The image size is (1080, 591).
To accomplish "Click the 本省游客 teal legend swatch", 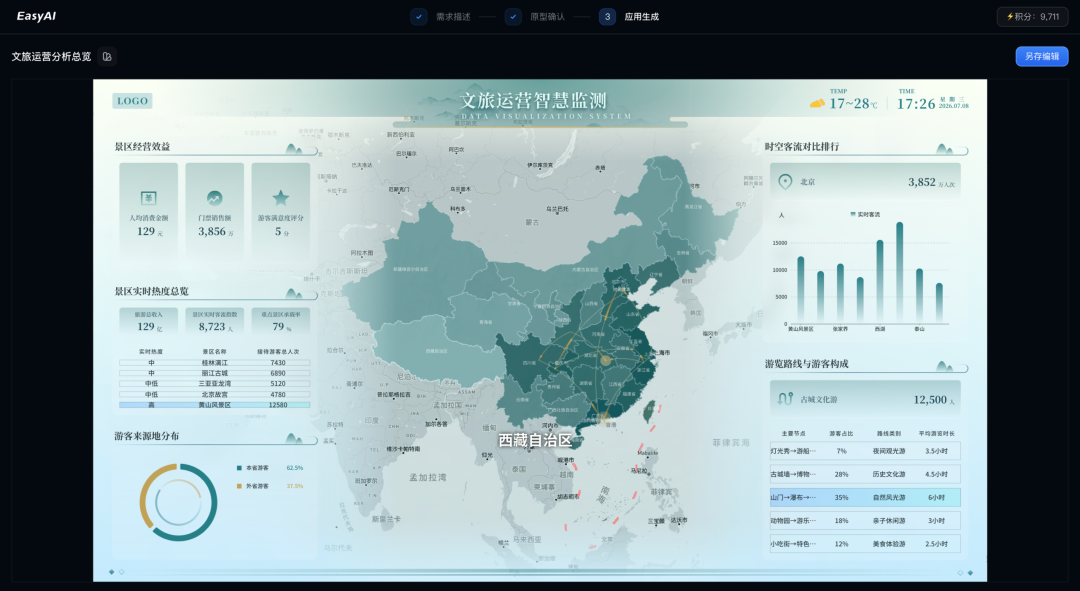I will click(239, 468).
